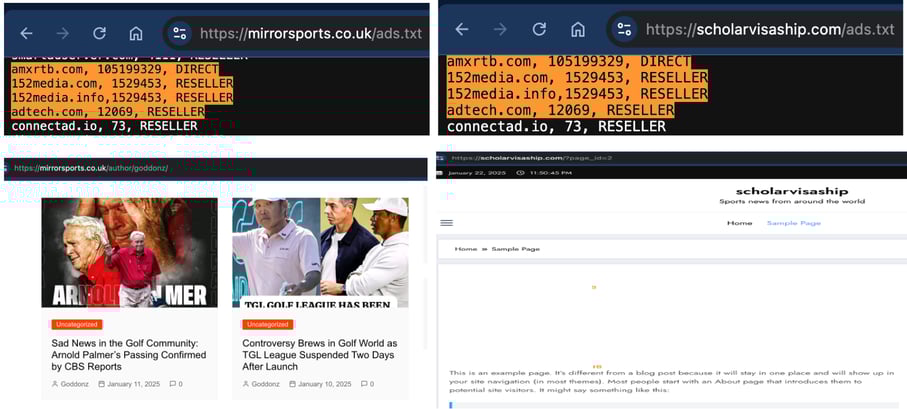This screenshot has width=907, height=409.
Task: Click back arrow in mirrorsports browser window
Action: tap(27, 32)
